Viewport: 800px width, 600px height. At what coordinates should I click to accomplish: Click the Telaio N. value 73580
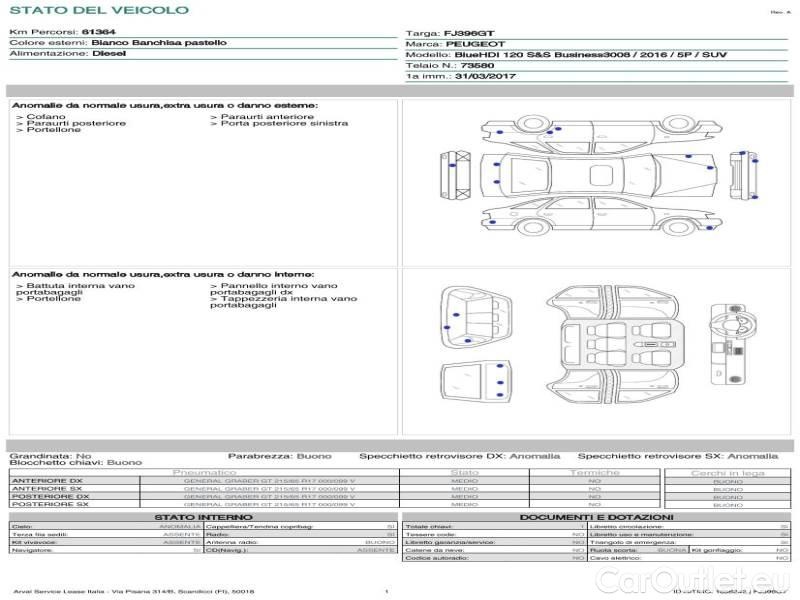coord(477,65)
